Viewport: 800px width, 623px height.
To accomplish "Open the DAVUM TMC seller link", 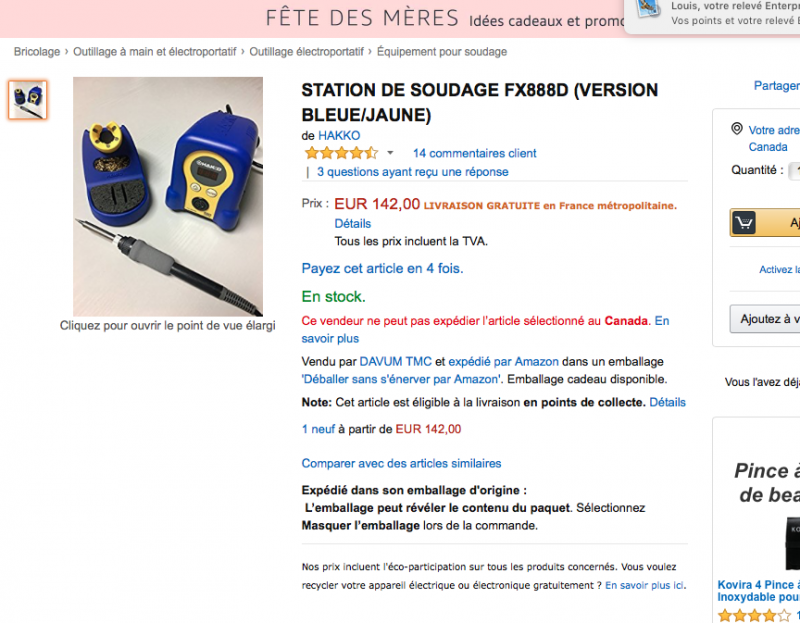I will (x=395, y=362).
